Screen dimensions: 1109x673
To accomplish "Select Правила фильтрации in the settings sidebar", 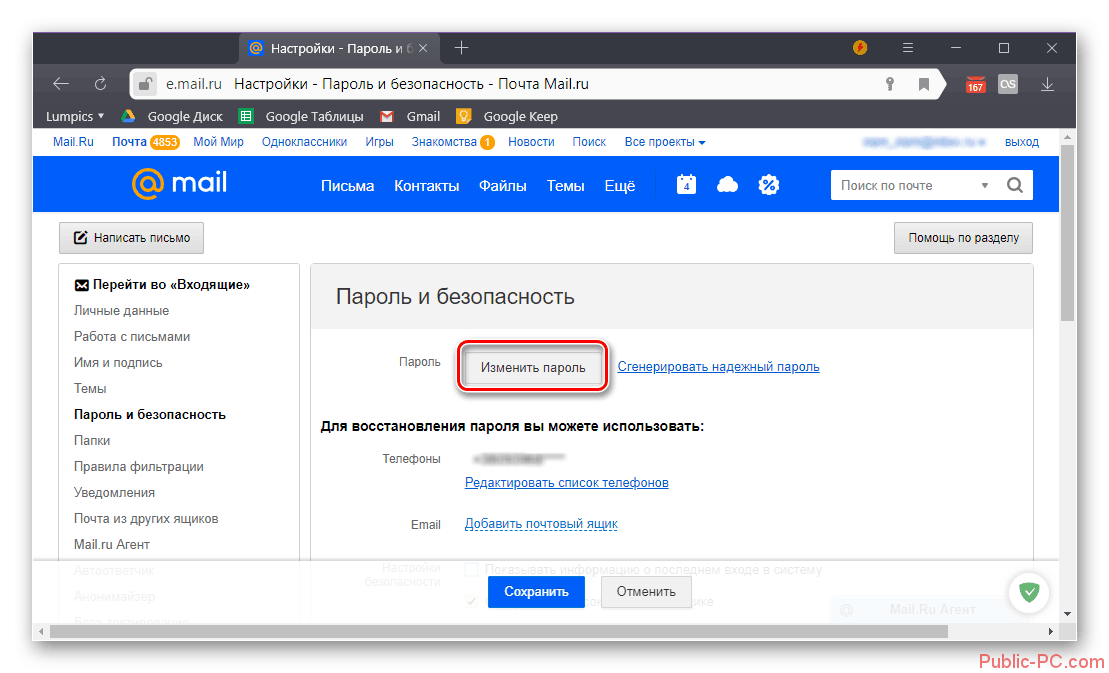I will click(138, 466).
